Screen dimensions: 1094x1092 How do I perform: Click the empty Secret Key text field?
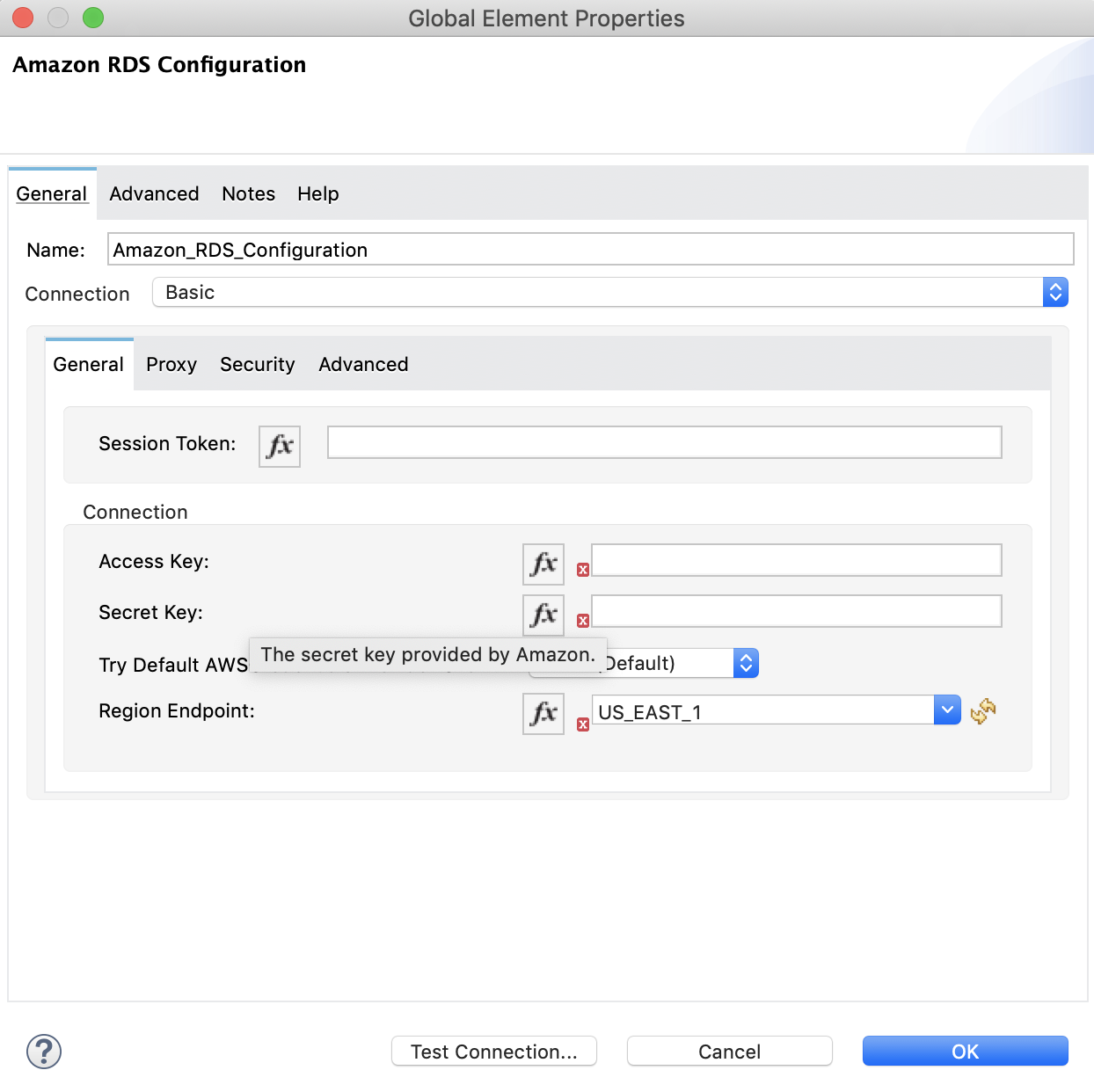[795, 611]
